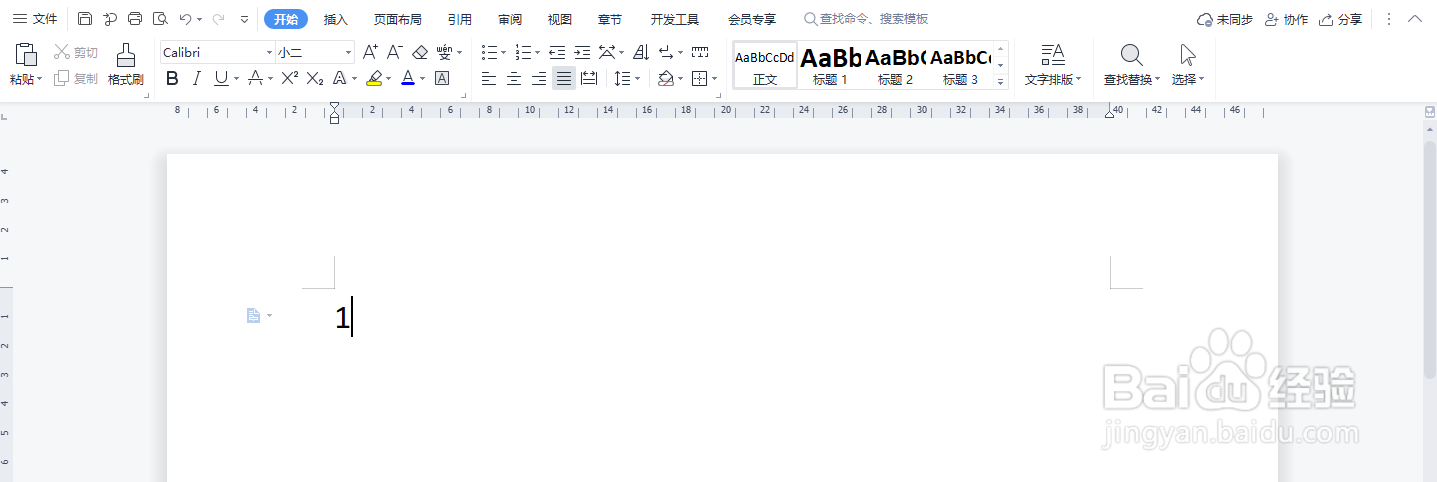This screenshot has width=1437, height=482.
Task: Click the Paste clipboard icon
Action: 27,55
